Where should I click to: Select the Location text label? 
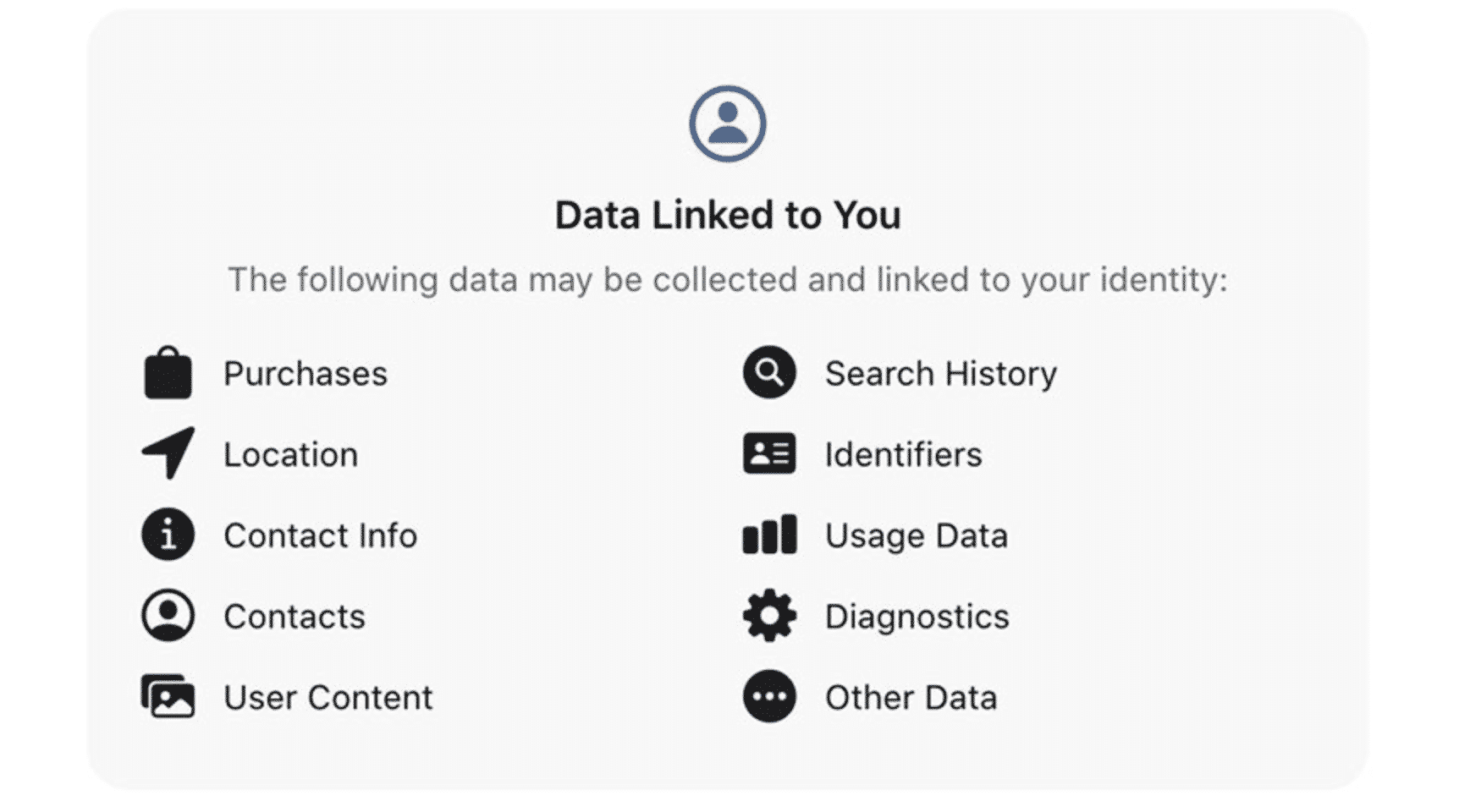click(290, 454)
